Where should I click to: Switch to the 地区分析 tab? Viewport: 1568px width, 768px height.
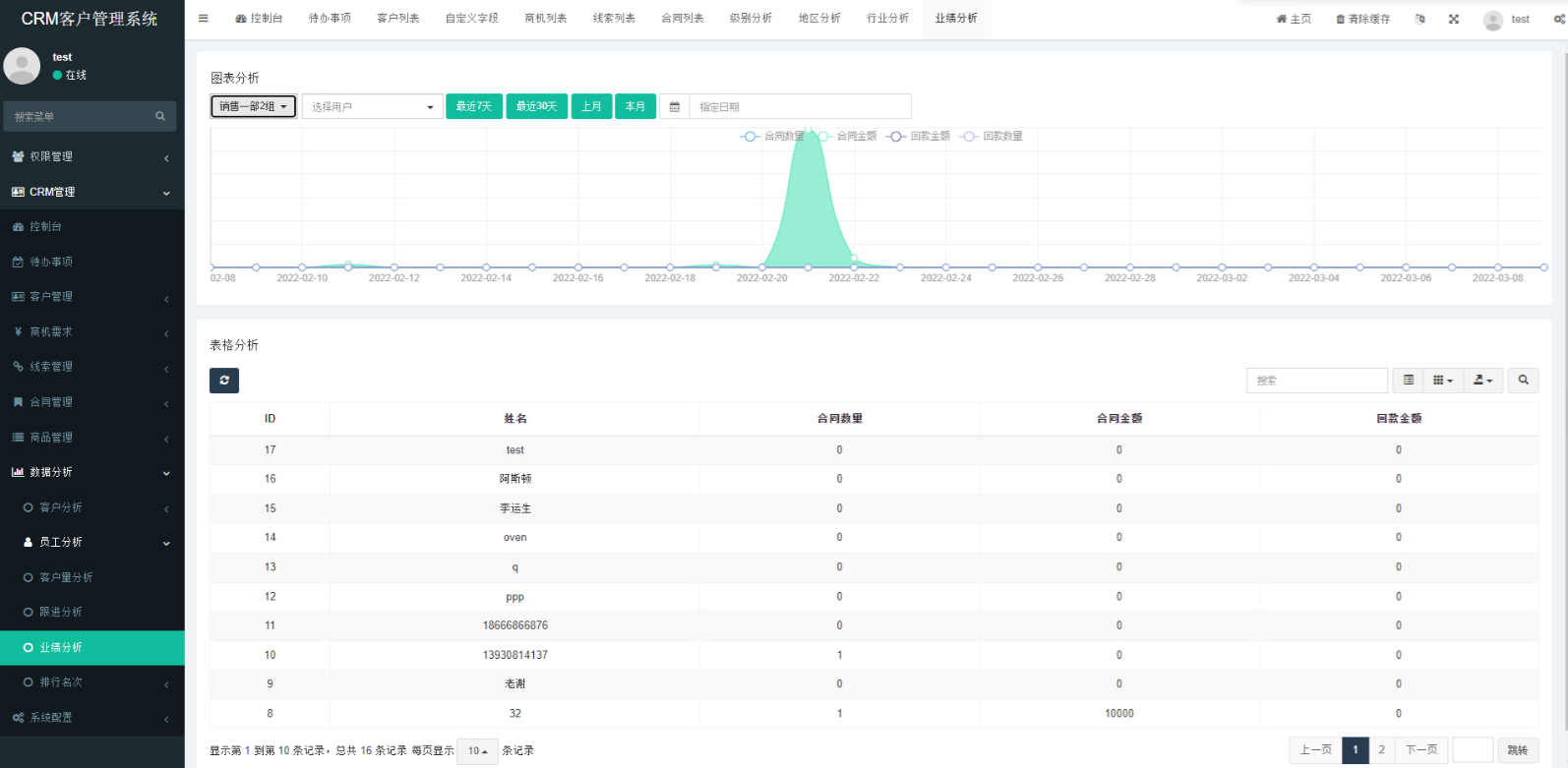click(818, 19)
